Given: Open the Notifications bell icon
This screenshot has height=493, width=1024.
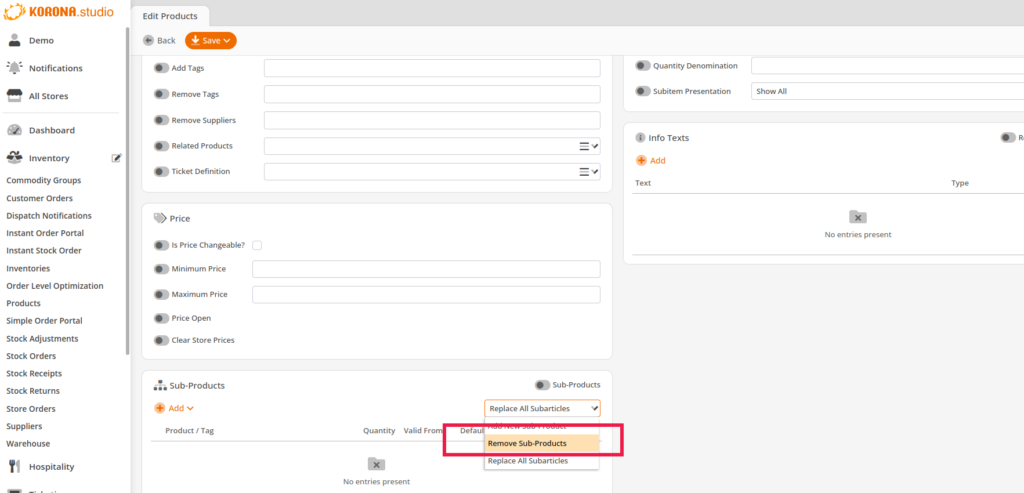Looking at the screenshot, I should pos(14,68).
